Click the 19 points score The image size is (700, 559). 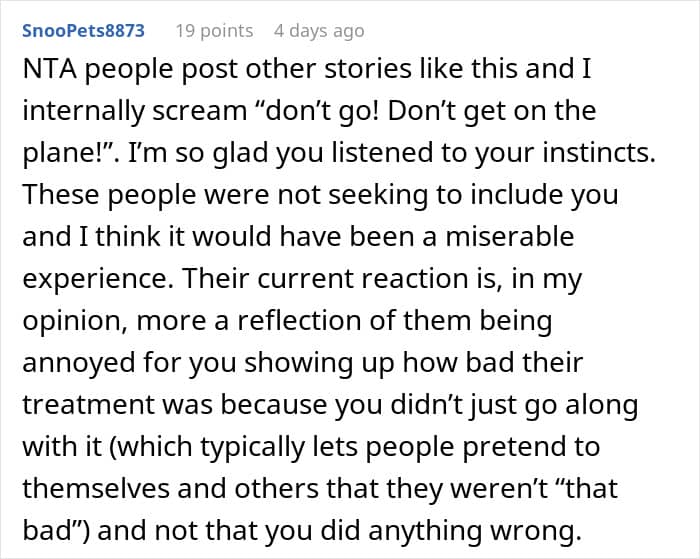click(214, 30)
